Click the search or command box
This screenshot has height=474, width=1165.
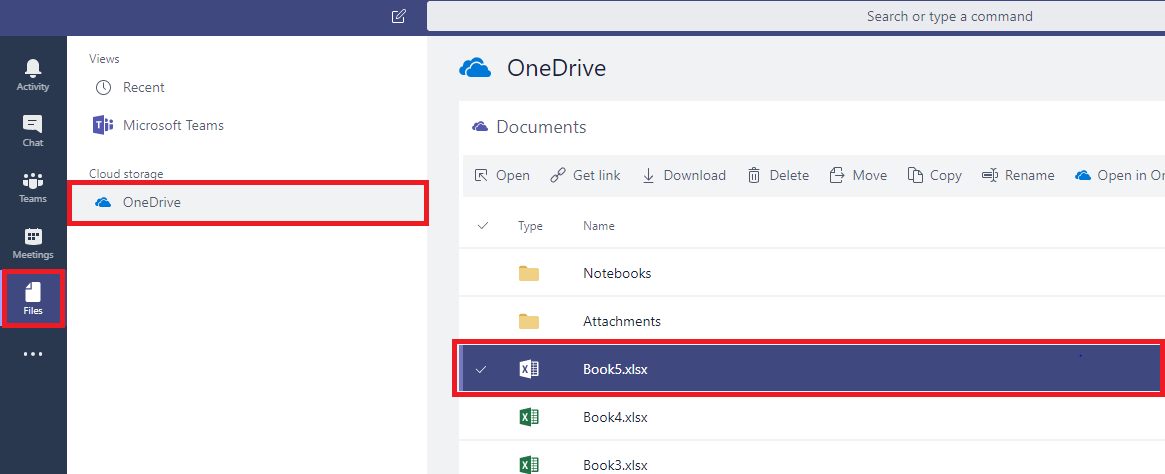coord(796,16)
